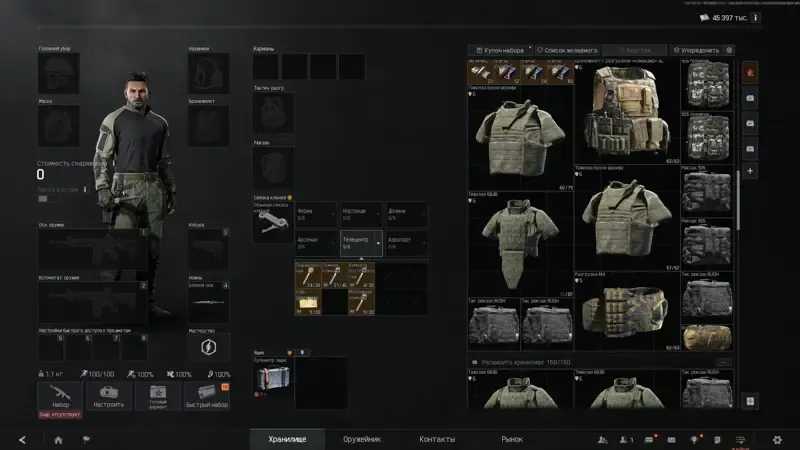Click quick access slot 5

pyautogui.click(x=51, y=347)
